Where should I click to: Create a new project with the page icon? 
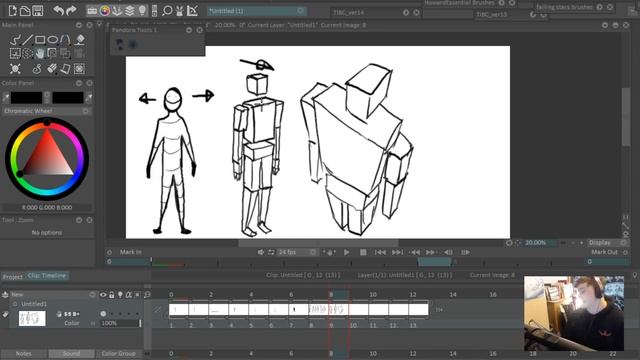13,10
